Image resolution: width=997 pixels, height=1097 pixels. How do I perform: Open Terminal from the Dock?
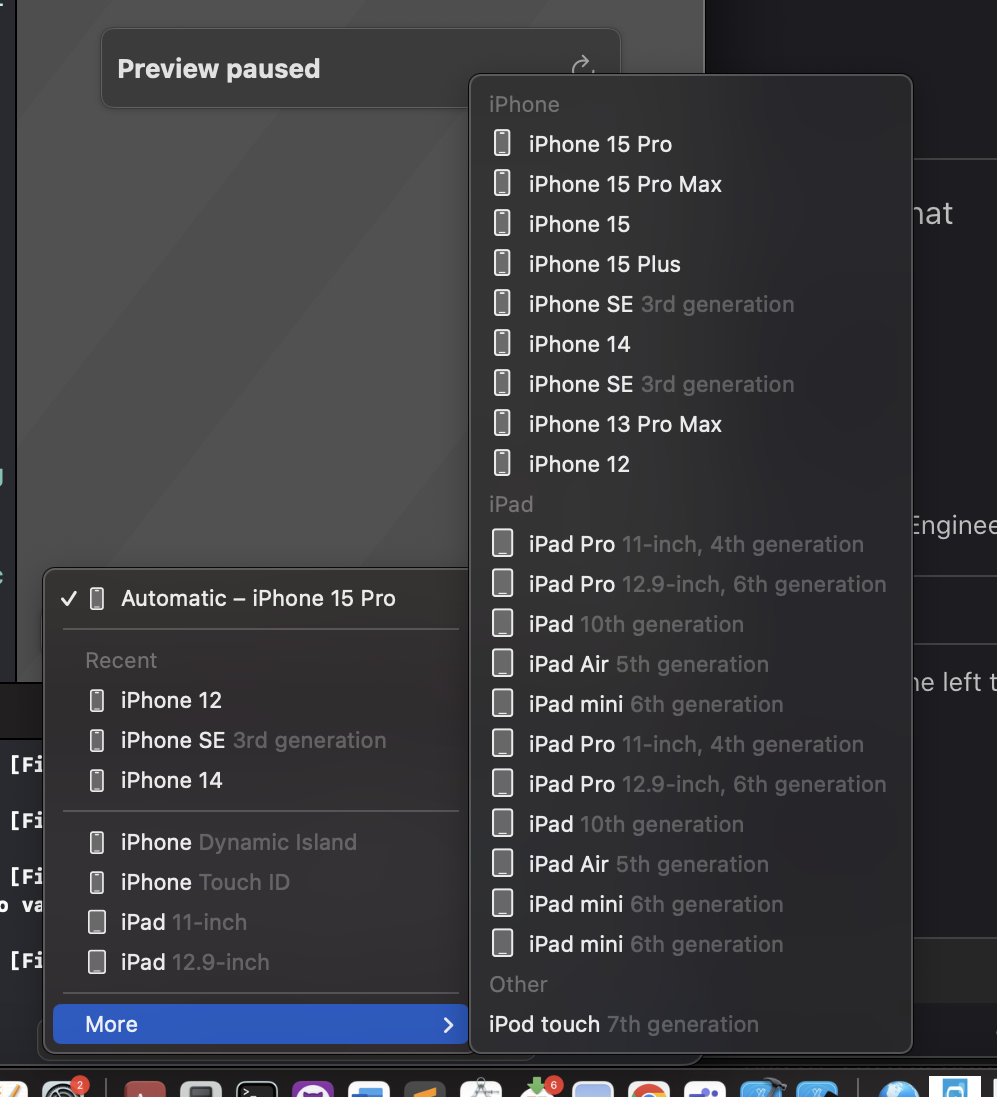coord(256,1090)
